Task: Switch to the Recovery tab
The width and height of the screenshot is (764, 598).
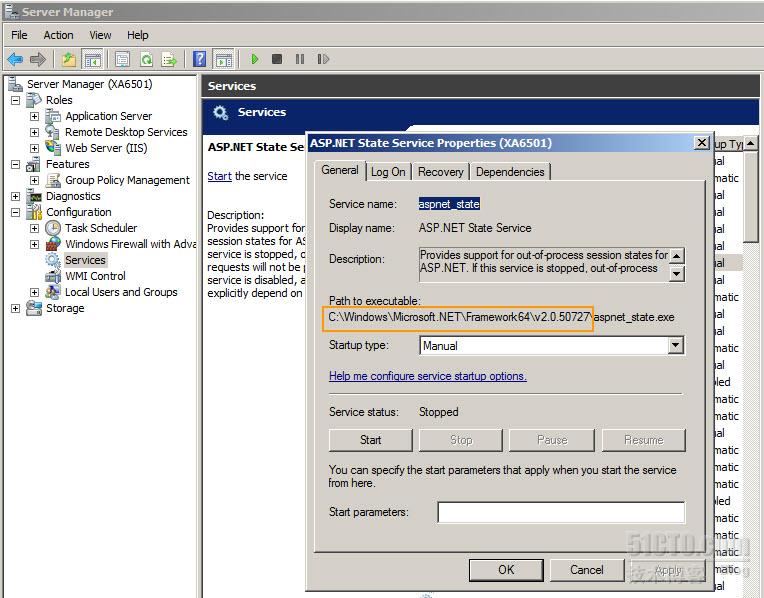Action: [x=440, y=172]
